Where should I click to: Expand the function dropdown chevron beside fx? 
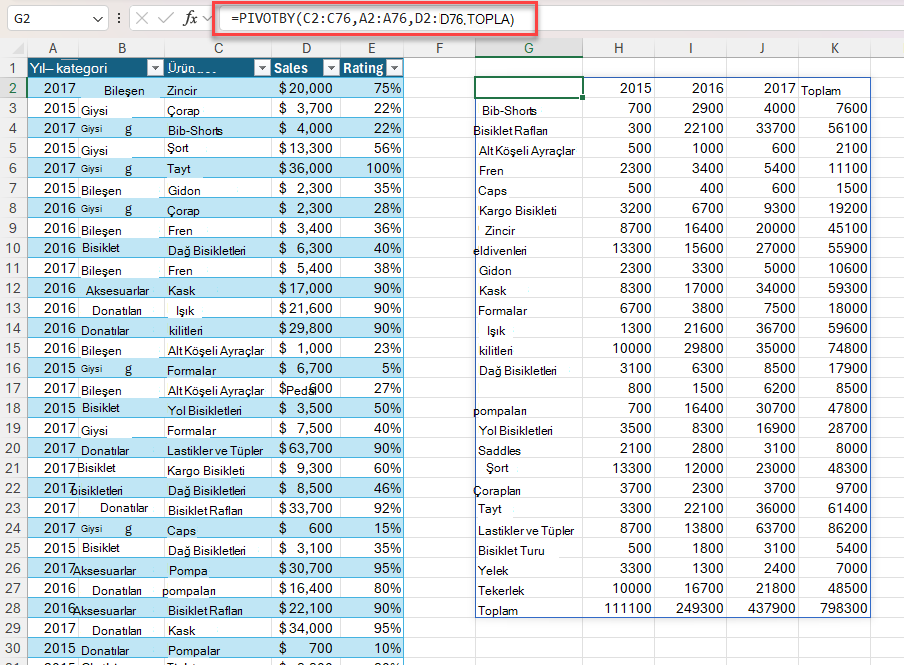pos(207,19)
